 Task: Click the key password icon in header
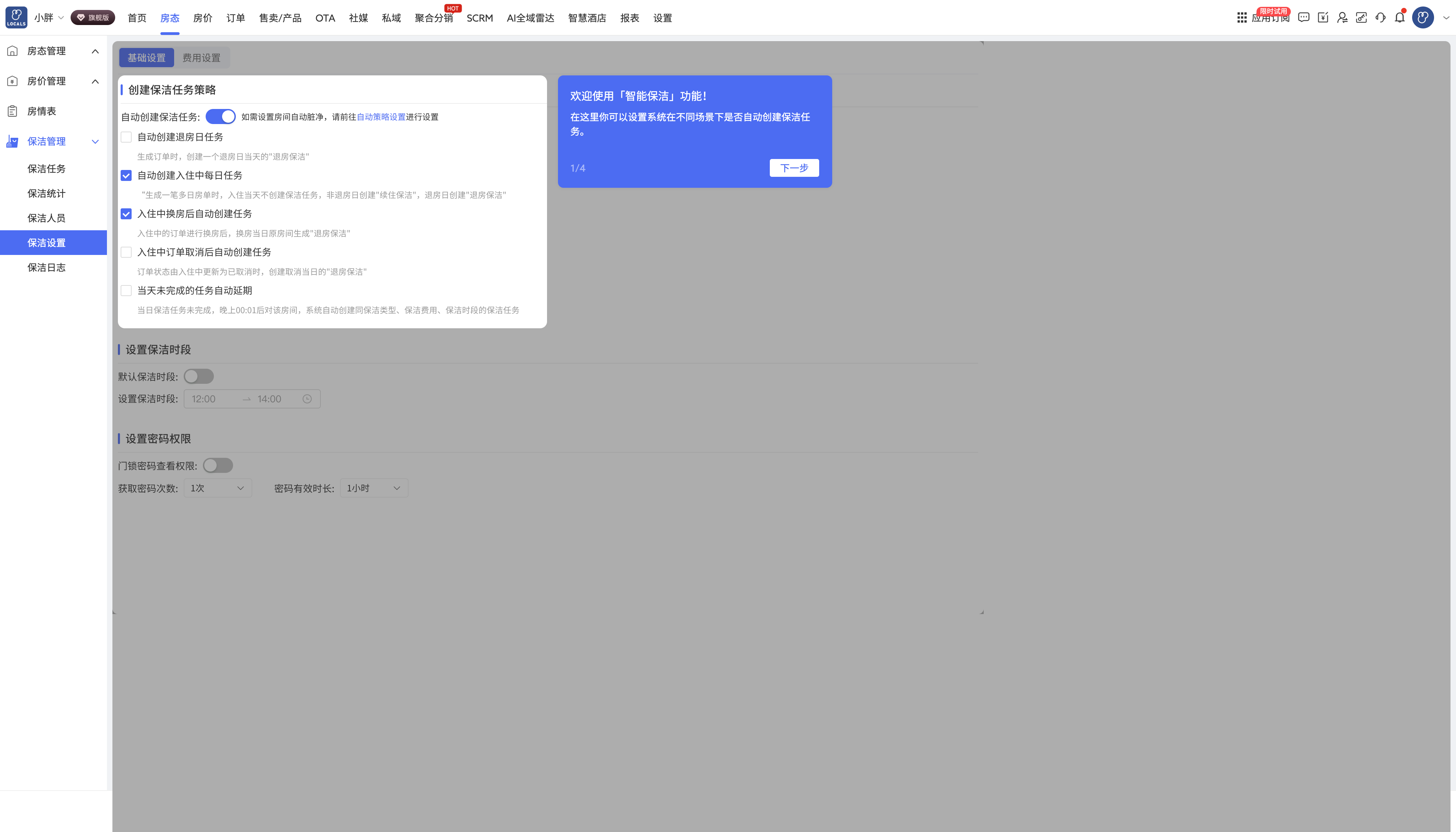(x=1361, y=18)
